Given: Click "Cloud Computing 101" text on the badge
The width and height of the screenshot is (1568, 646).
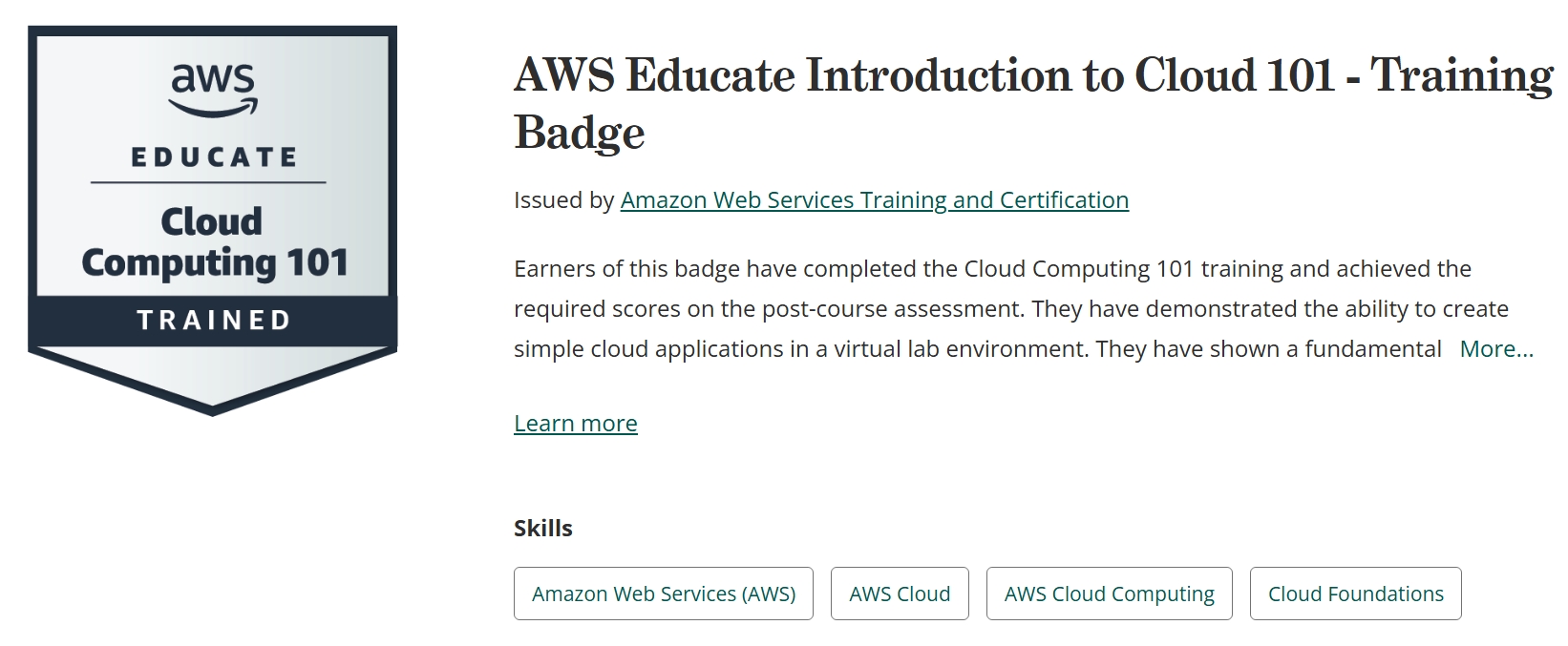Looking at the screenshot, I should pos(214,242).
